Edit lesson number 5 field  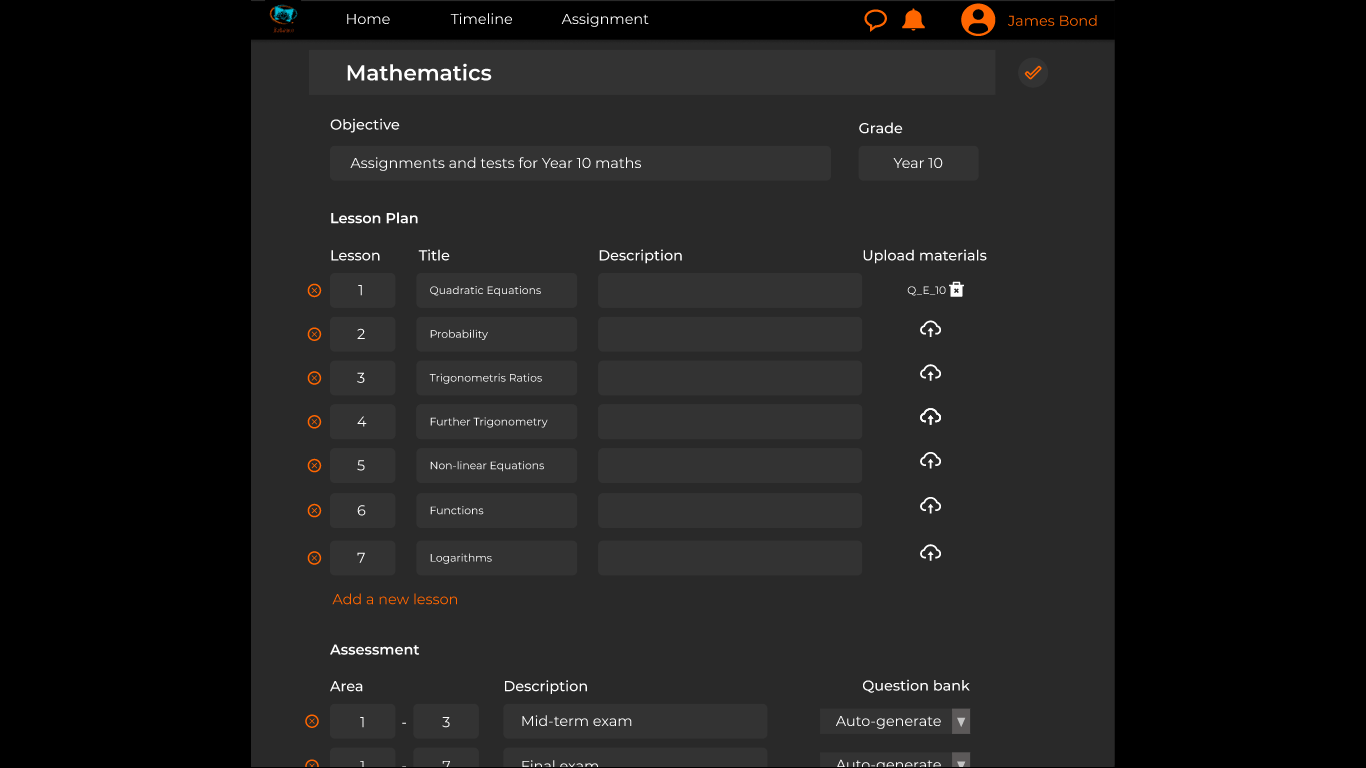pos(362,466)
